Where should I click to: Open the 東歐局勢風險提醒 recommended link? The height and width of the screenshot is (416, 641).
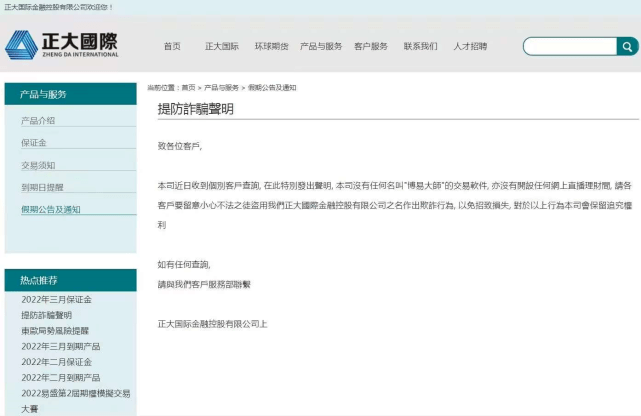click(55, 330)
